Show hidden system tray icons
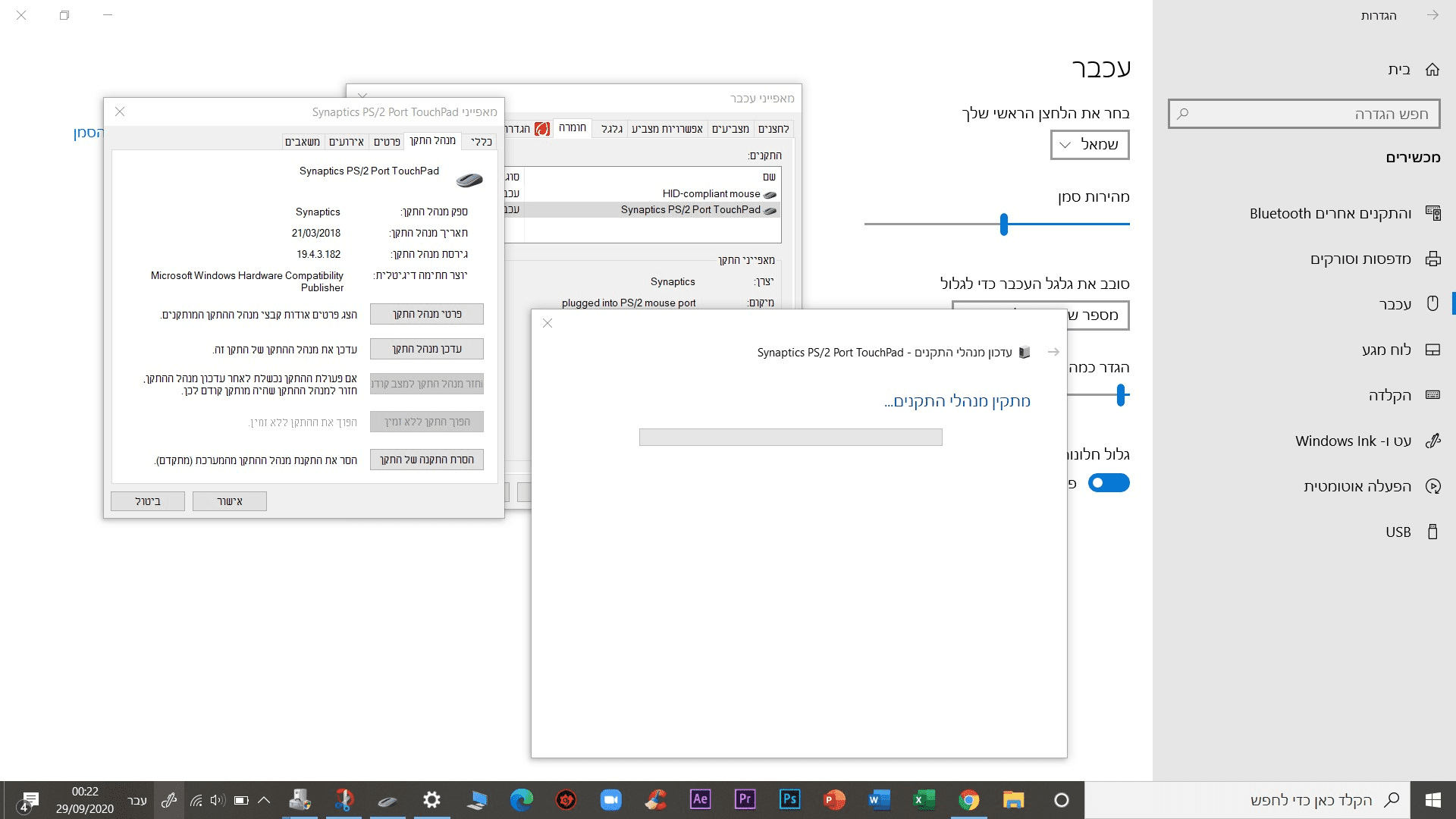 coord(264,800)
